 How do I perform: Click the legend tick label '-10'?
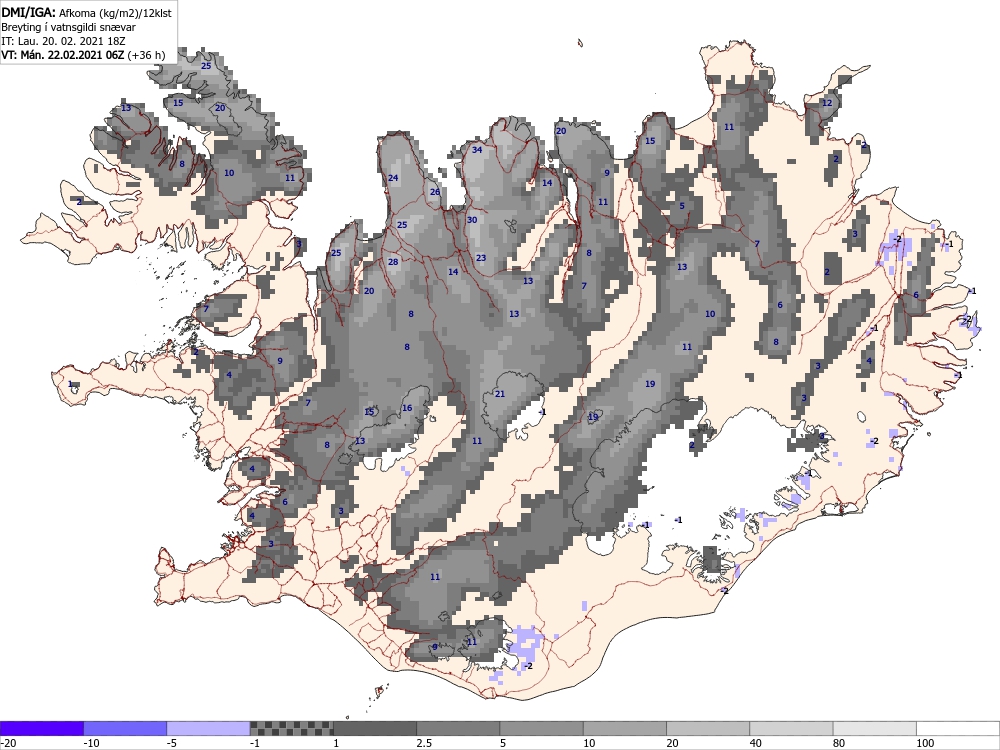click(x=92, y=743)
